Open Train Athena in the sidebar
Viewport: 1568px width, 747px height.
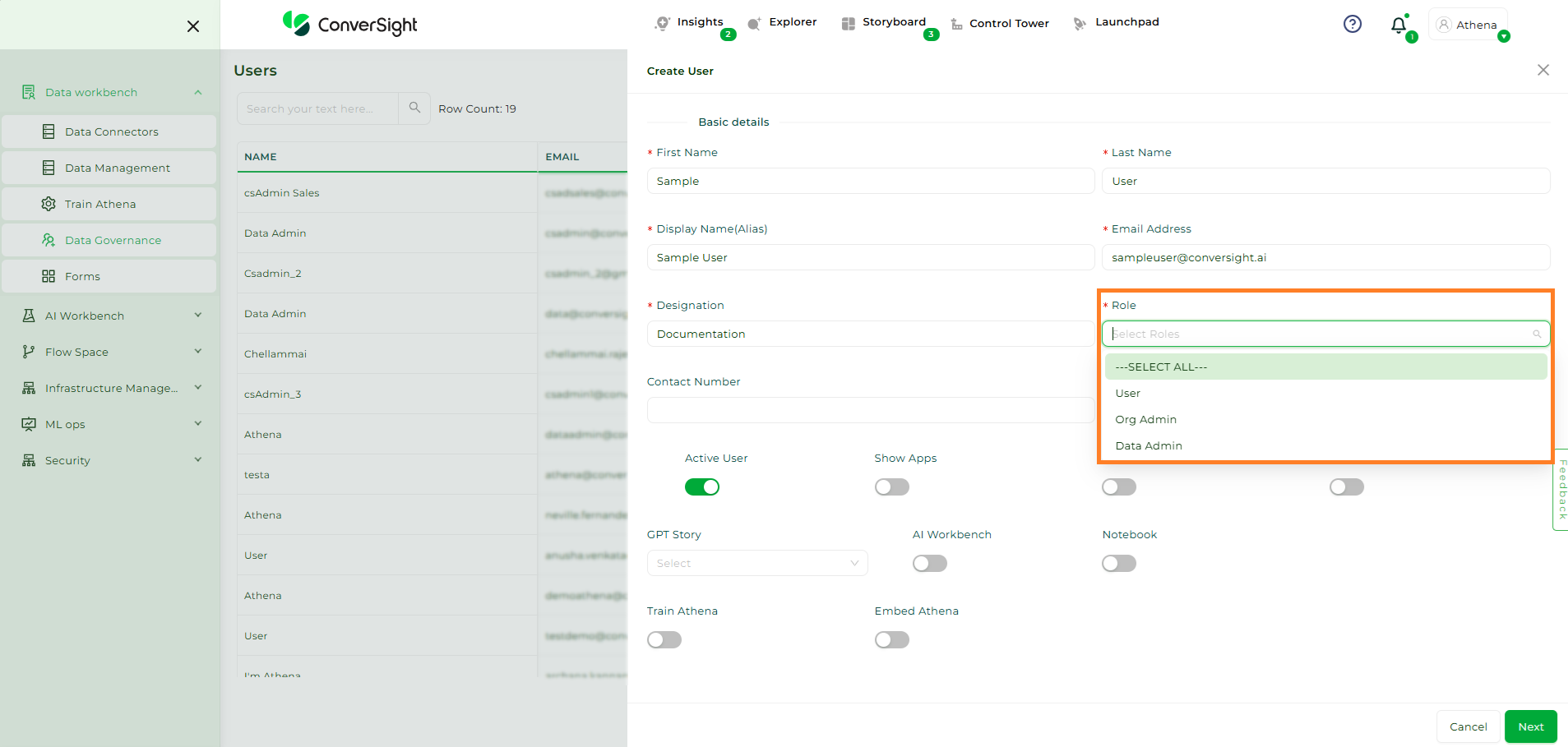99,204
